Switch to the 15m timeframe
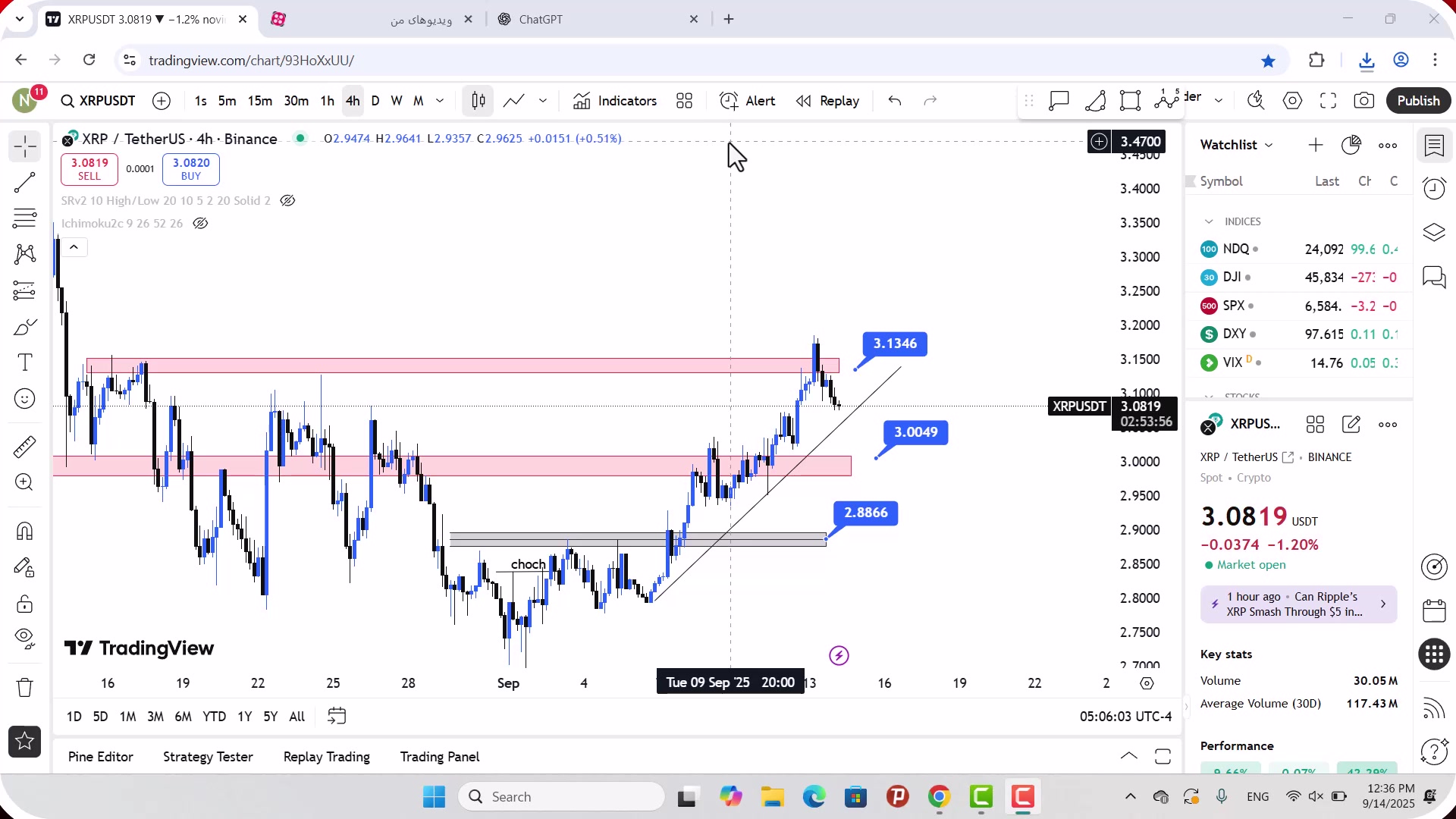1456x819 pixels. click(x=260, y=101)
